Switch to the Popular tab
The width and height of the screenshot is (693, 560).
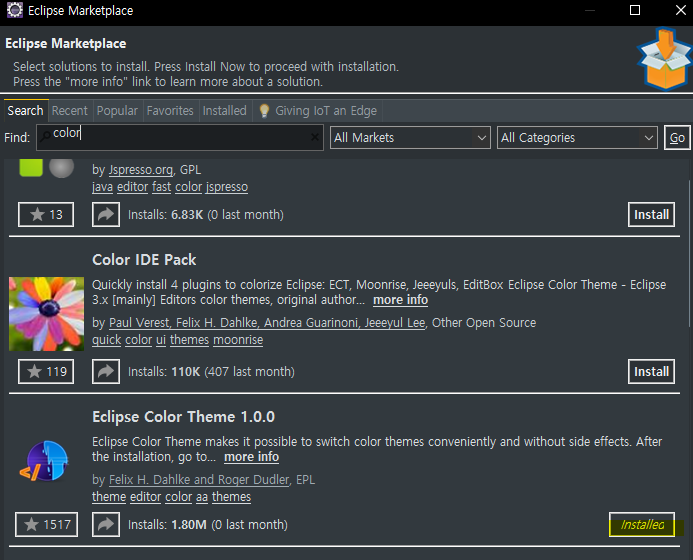[x=117, y=110]
